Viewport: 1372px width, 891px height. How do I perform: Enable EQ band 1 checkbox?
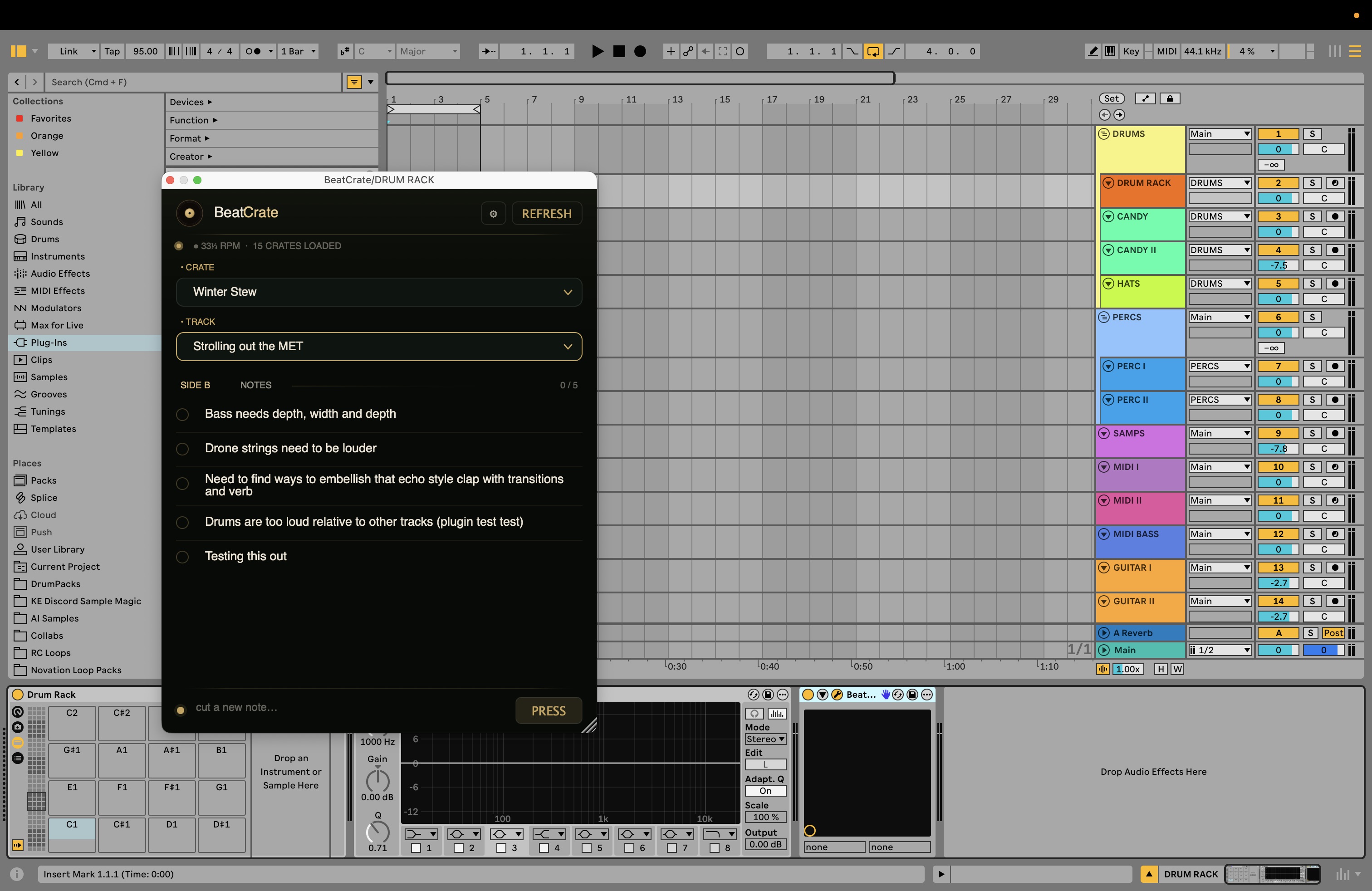(416, 848)
